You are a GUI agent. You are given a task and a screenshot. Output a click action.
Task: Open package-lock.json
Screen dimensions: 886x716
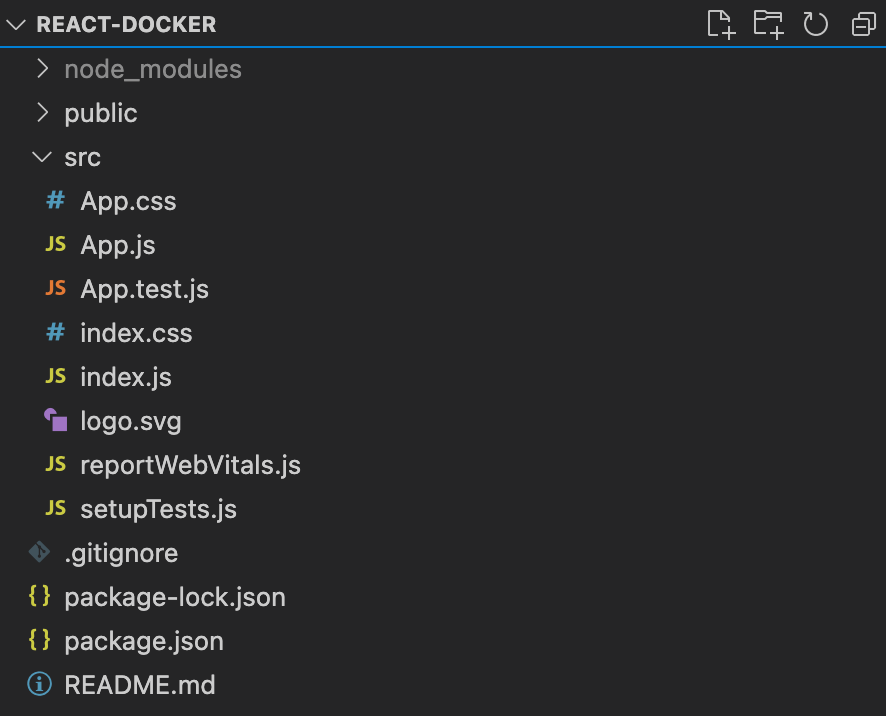[x=175, y=596]
